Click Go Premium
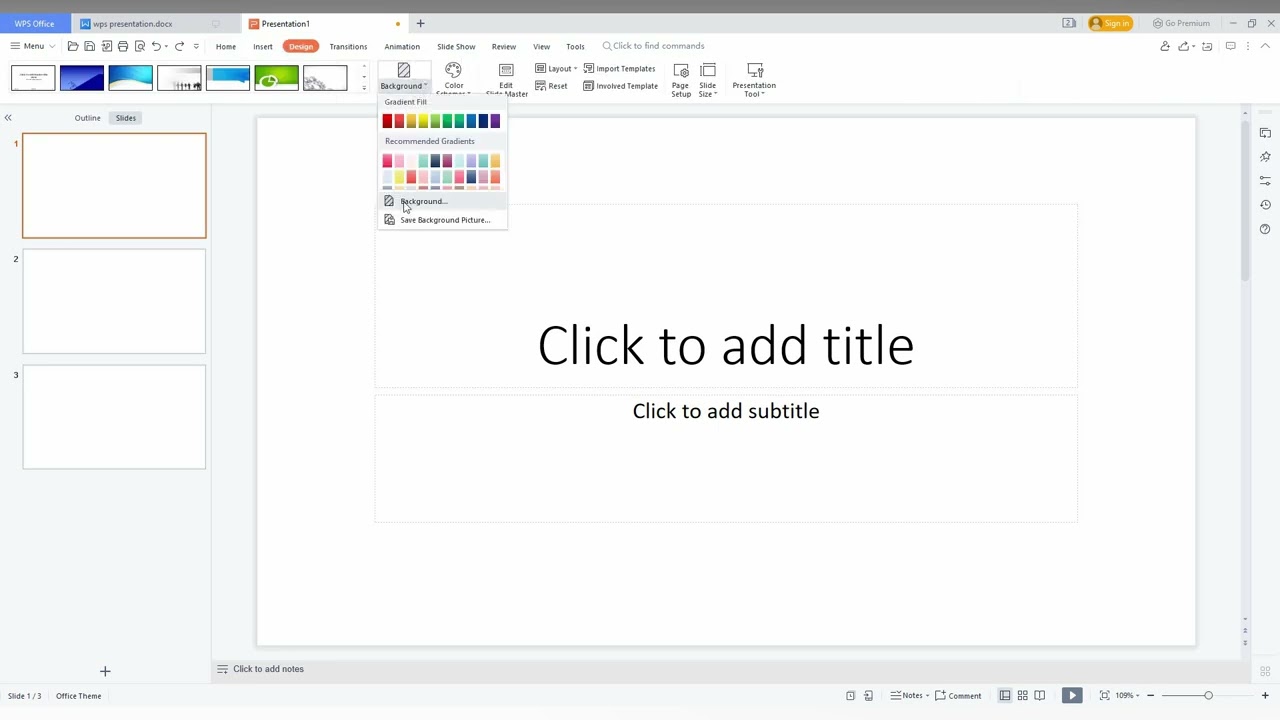1280x720 pixels. click(x=1181, y=23)
